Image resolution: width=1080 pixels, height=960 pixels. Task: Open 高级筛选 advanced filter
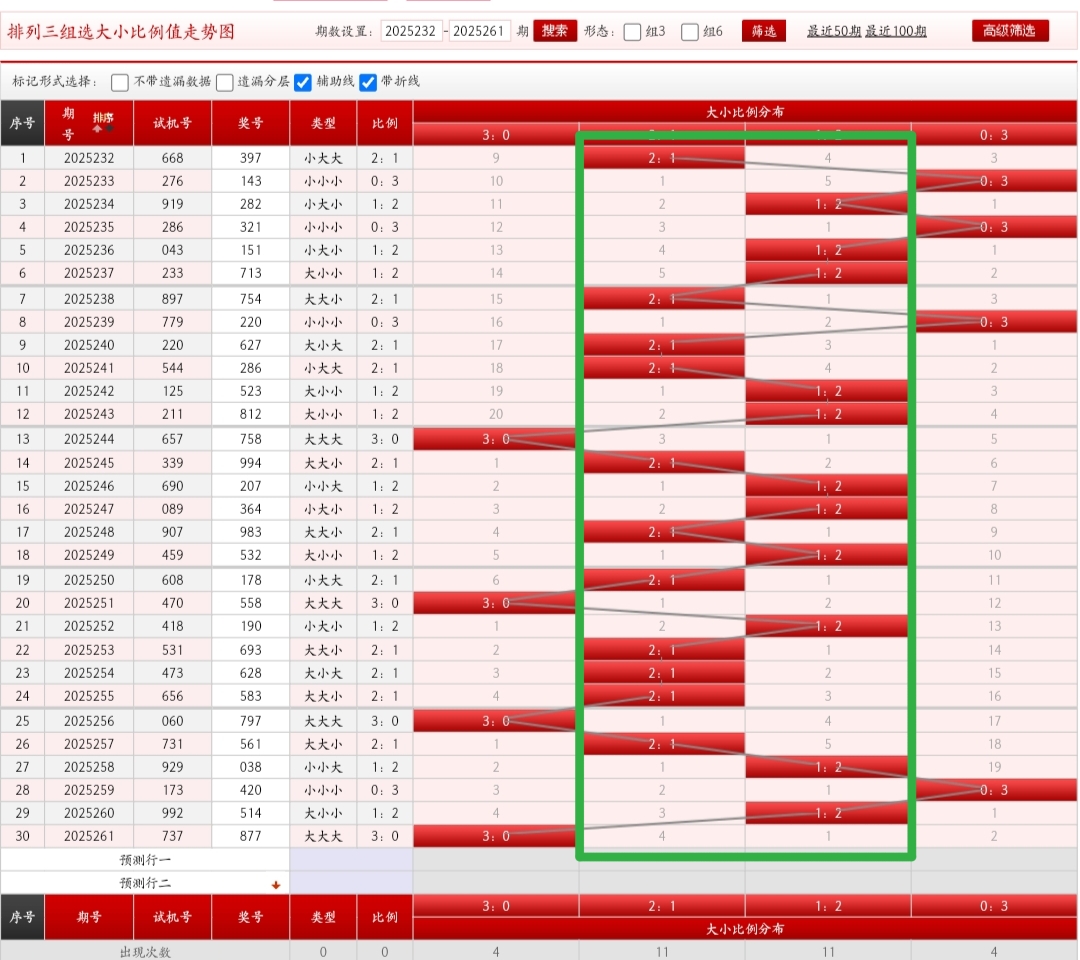[x=1010, y=31]
